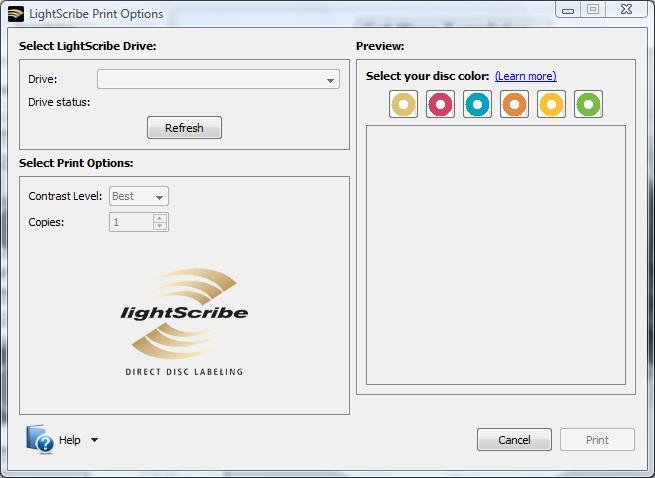Click the Help label text
The width and height of the screenshot is (655, 478).
click(x=69, y=440)
